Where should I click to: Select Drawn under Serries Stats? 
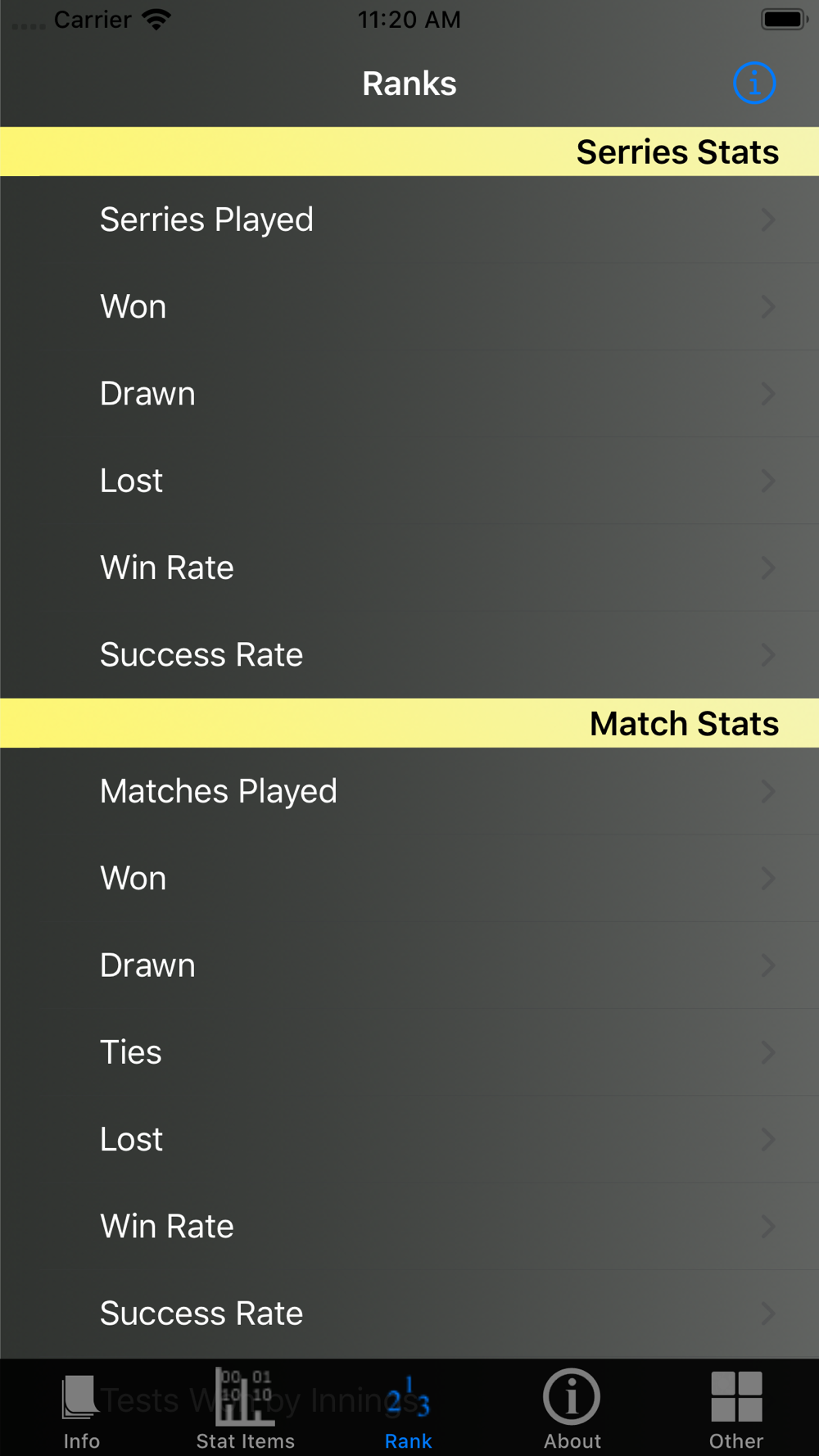coord(409,394)
